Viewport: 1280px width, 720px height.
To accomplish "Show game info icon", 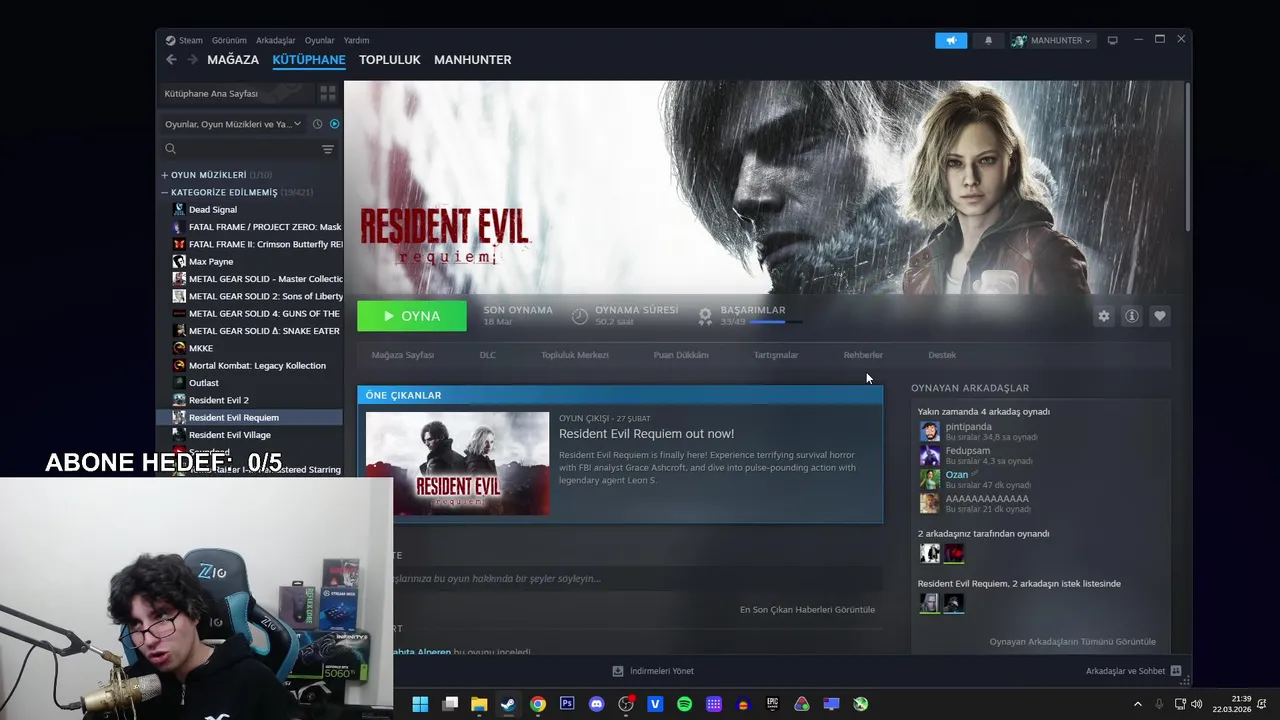I will [1132, 316].
